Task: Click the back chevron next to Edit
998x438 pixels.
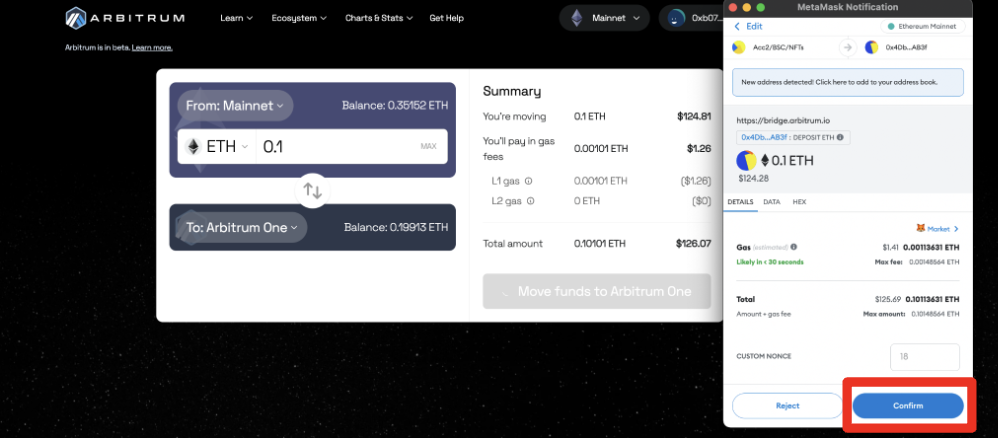Action: 738,26
